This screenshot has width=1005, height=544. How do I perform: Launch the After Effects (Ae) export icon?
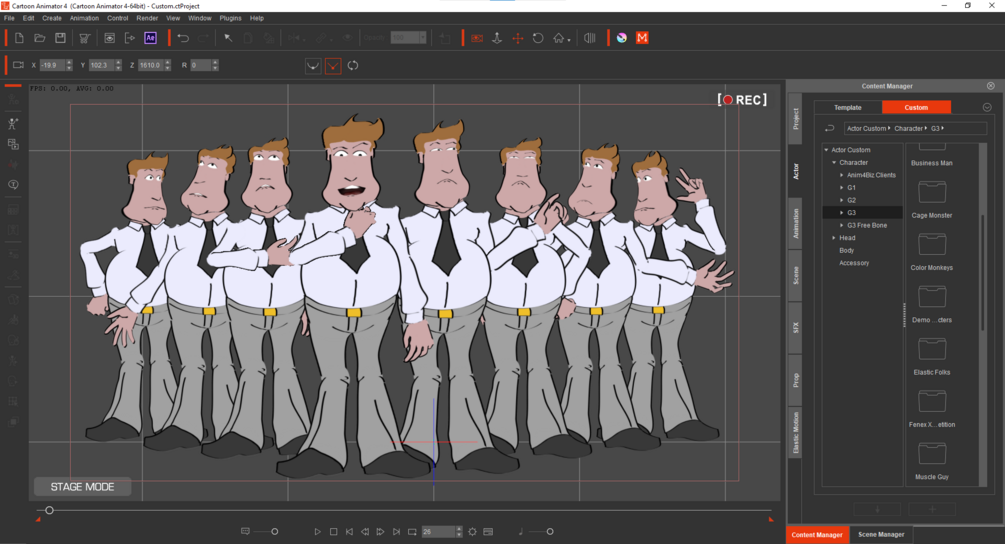tap(151, 38)
